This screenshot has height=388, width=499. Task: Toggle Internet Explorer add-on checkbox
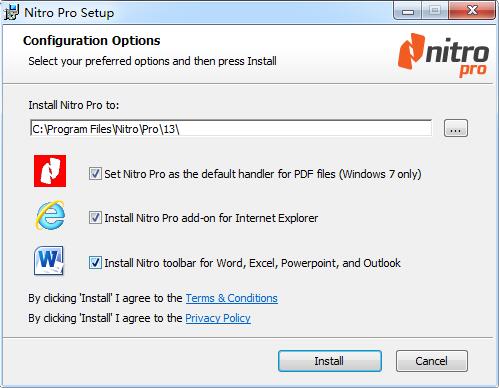pyautogui.click(x=95, y=218)
